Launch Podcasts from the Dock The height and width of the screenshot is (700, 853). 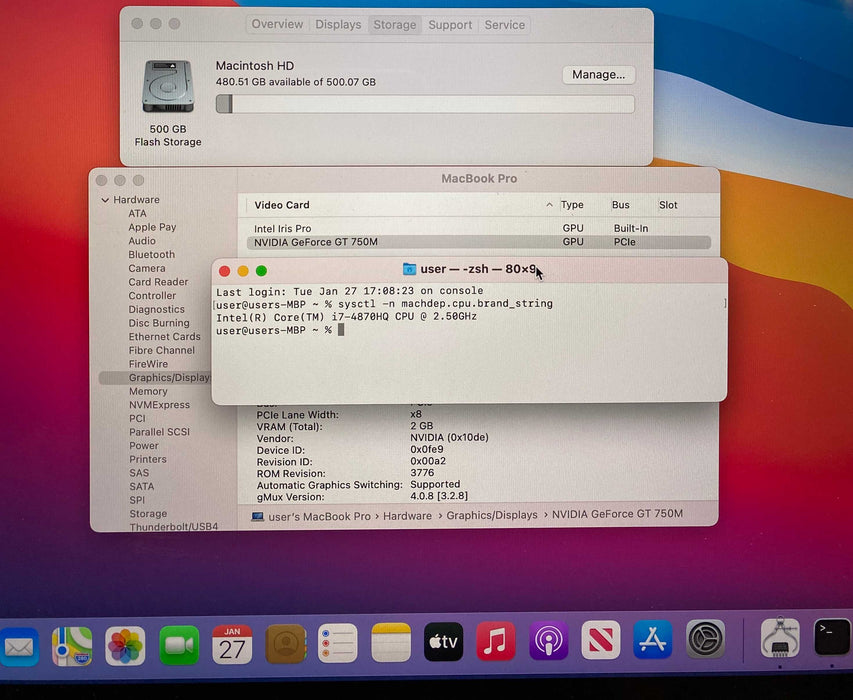(x=548, y=641)
